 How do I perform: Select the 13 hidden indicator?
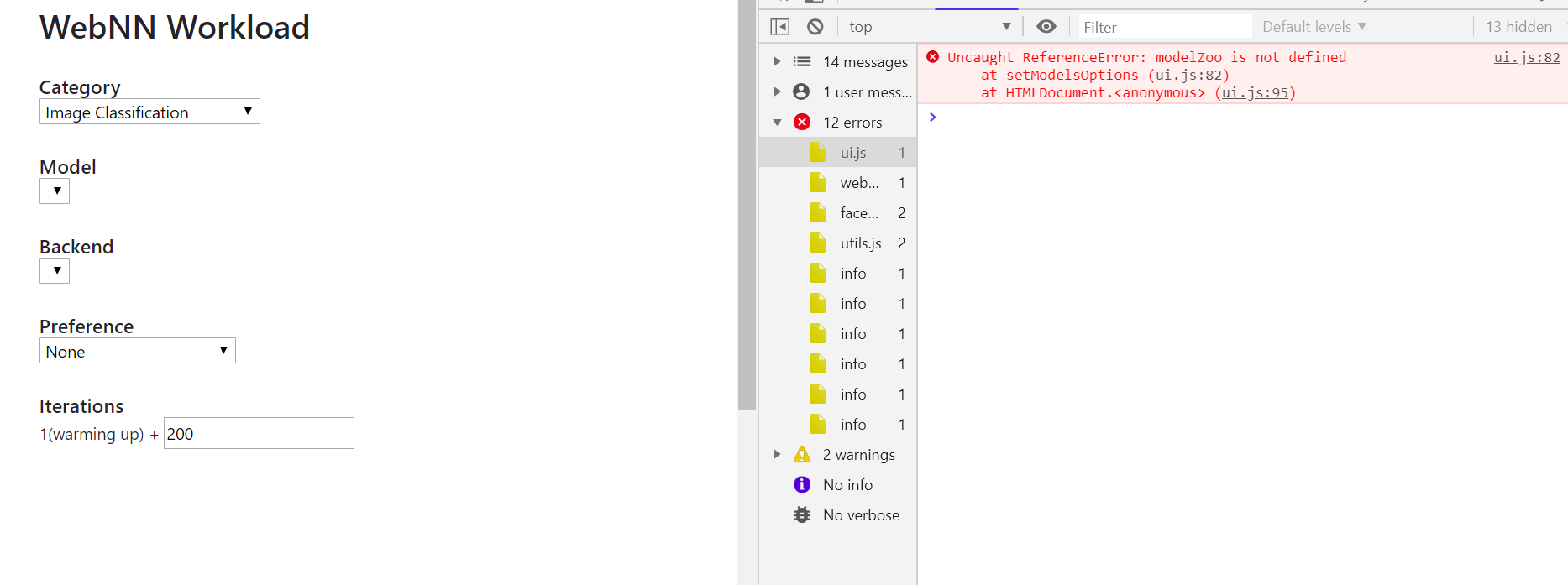(1518, 27)
